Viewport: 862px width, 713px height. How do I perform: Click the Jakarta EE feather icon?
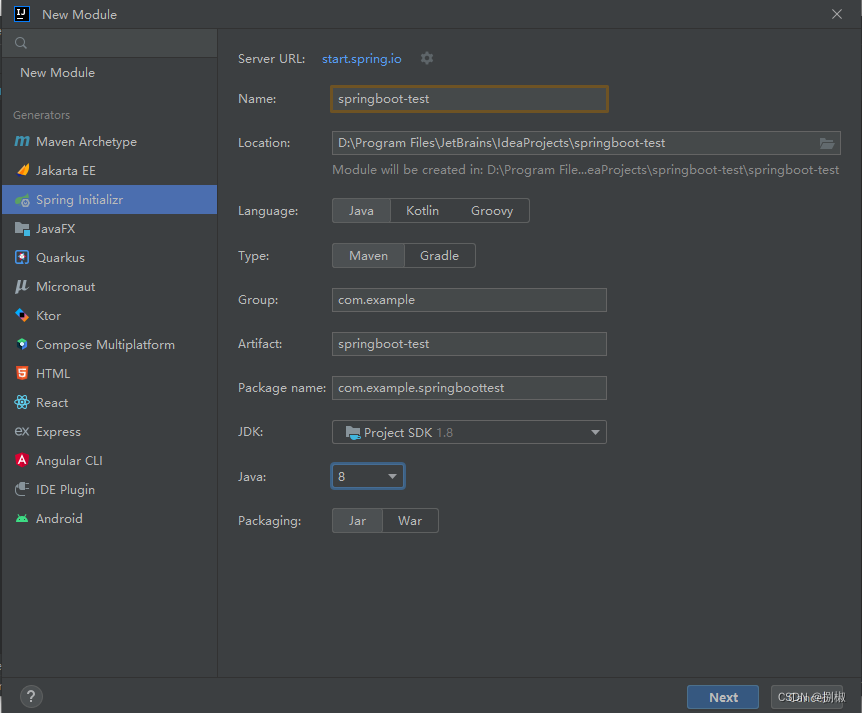point(23,170)
